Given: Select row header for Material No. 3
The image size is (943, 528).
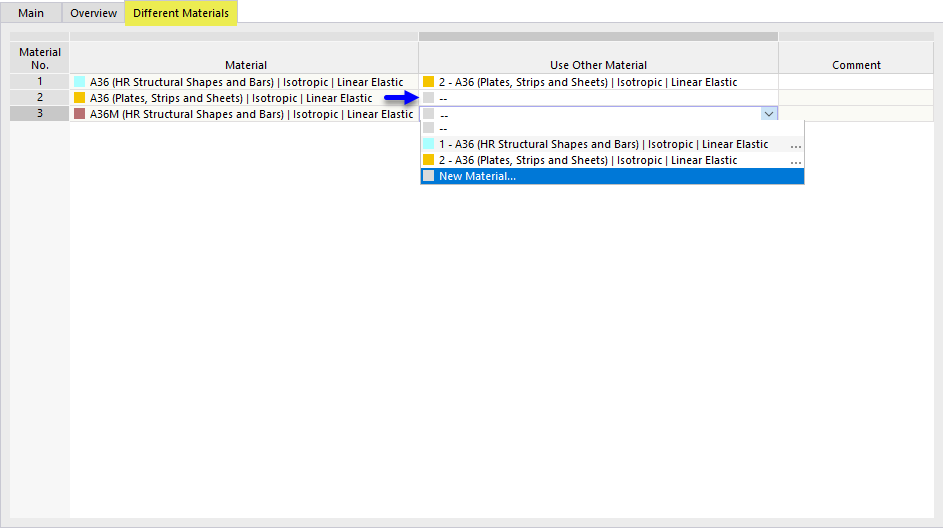Looking at the screenshot, I should click(40, 113).
